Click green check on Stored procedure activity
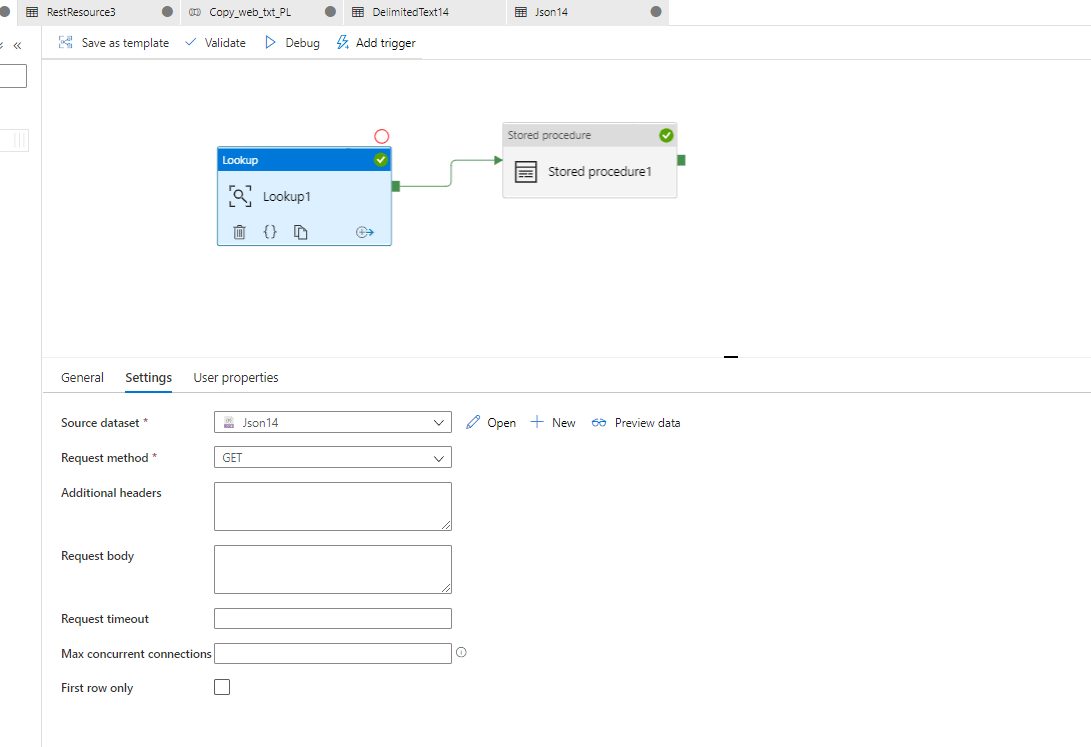1091x747 pixels. click(x=666, y=135)
